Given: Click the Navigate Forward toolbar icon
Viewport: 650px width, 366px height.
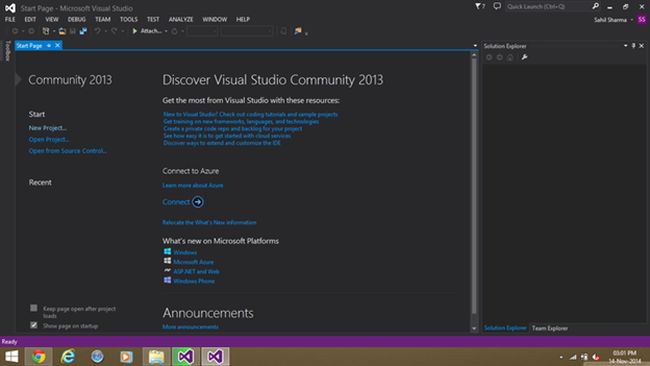Looking at the screenshot, I should coord(31,31).
